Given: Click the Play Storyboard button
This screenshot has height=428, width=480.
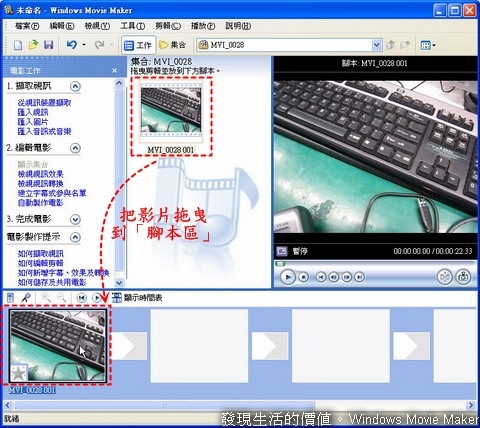Looking at the screenshot, I should (97, 298).
